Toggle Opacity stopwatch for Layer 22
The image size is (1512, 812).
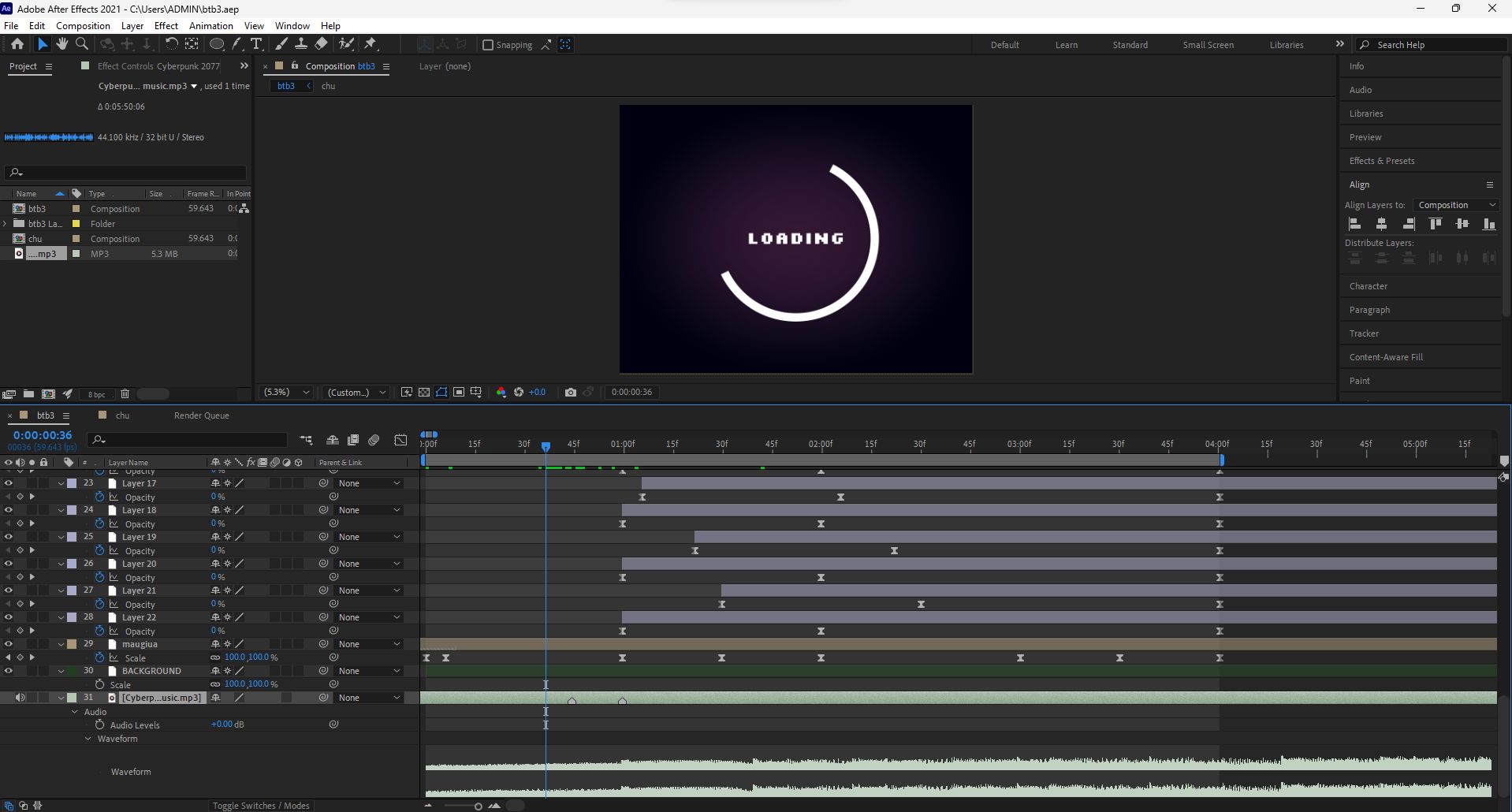[99, 631]
